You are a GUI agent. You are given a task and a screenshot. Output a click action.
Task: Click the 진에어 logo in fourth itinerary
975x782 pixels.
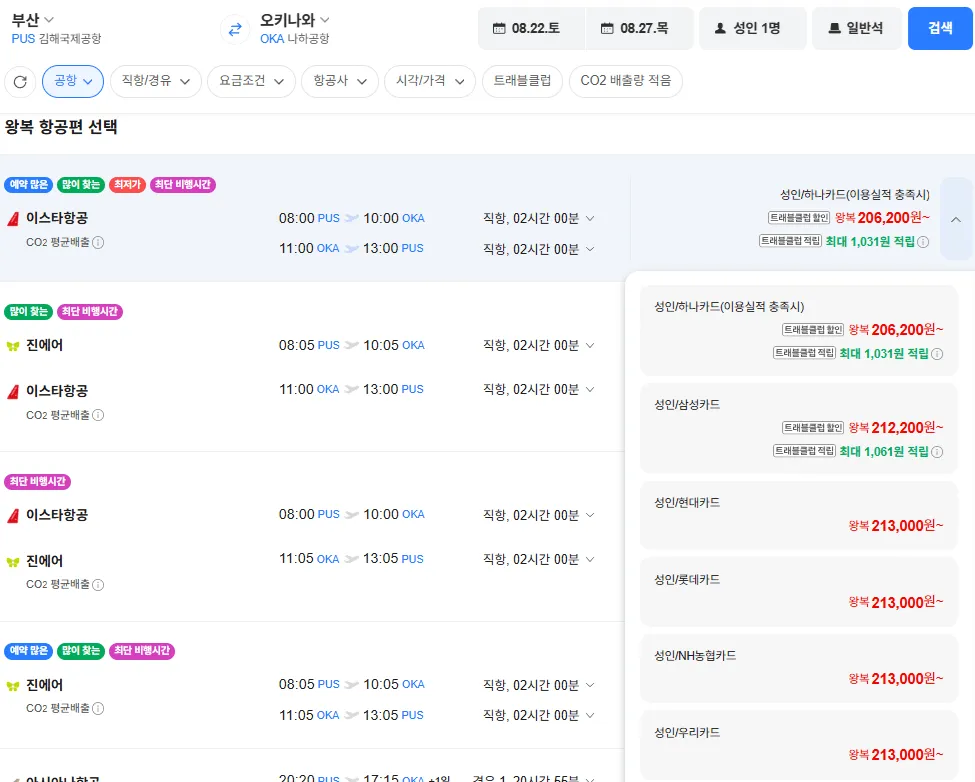click(13, 686)
